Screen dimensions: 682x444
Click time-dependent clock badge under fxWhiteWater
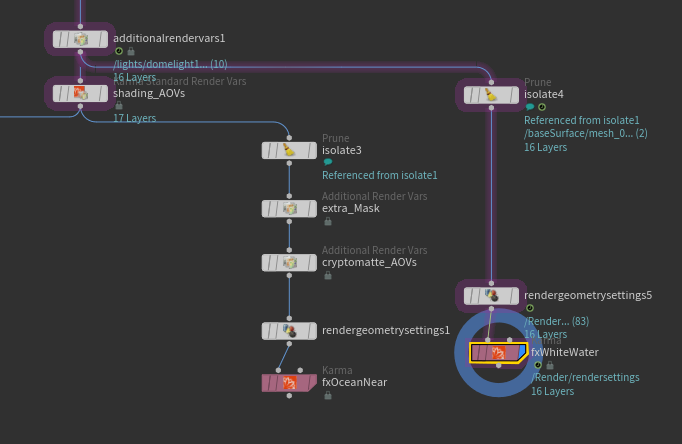538,365
